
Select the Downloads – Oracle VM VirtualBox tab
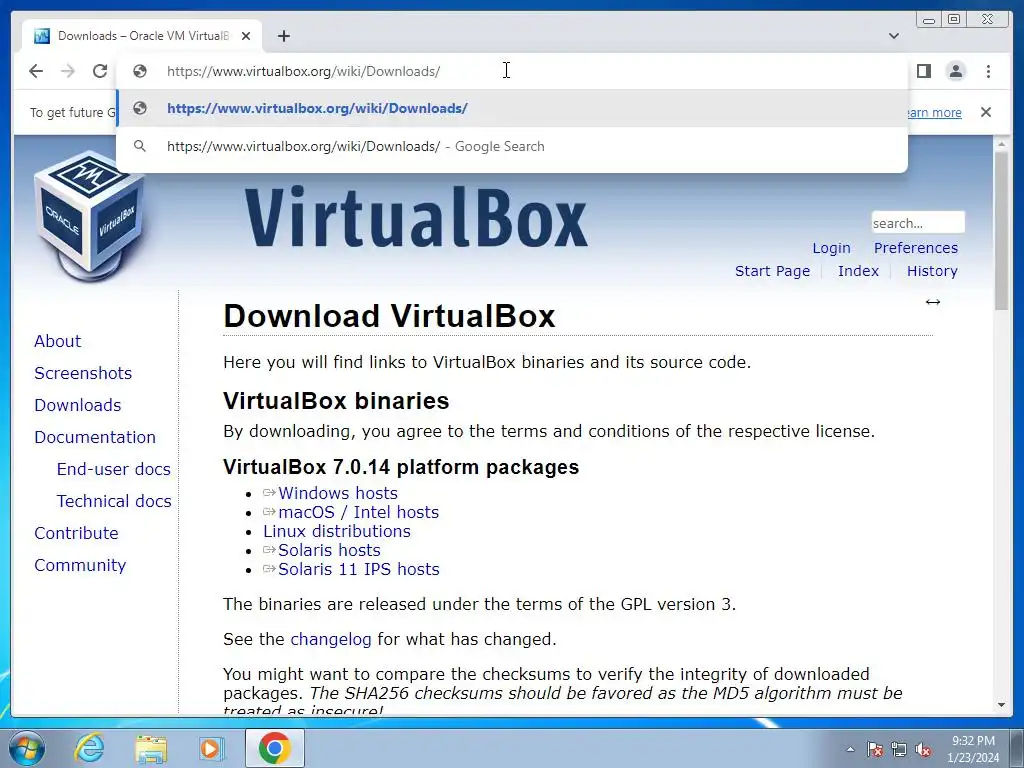coord(142,36)
